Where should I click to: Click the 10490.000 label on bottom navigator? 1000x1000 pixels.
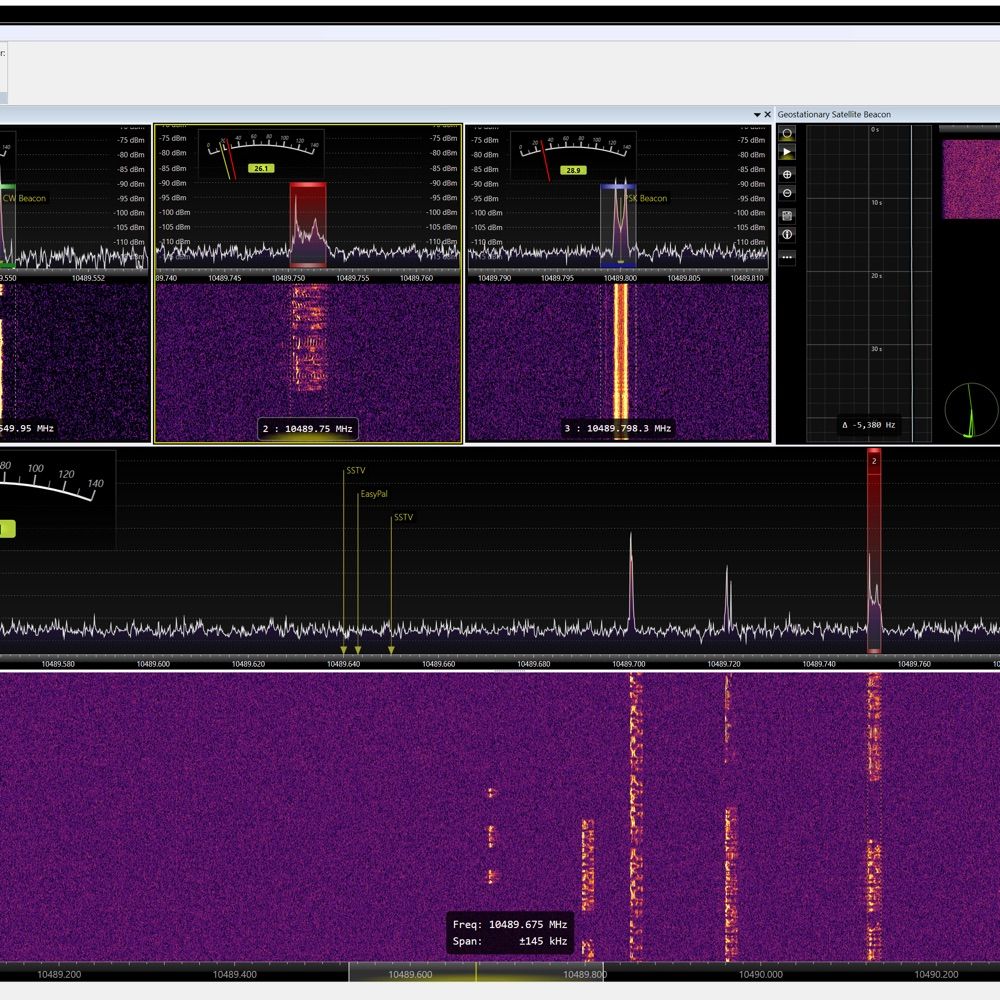[760, 974]
